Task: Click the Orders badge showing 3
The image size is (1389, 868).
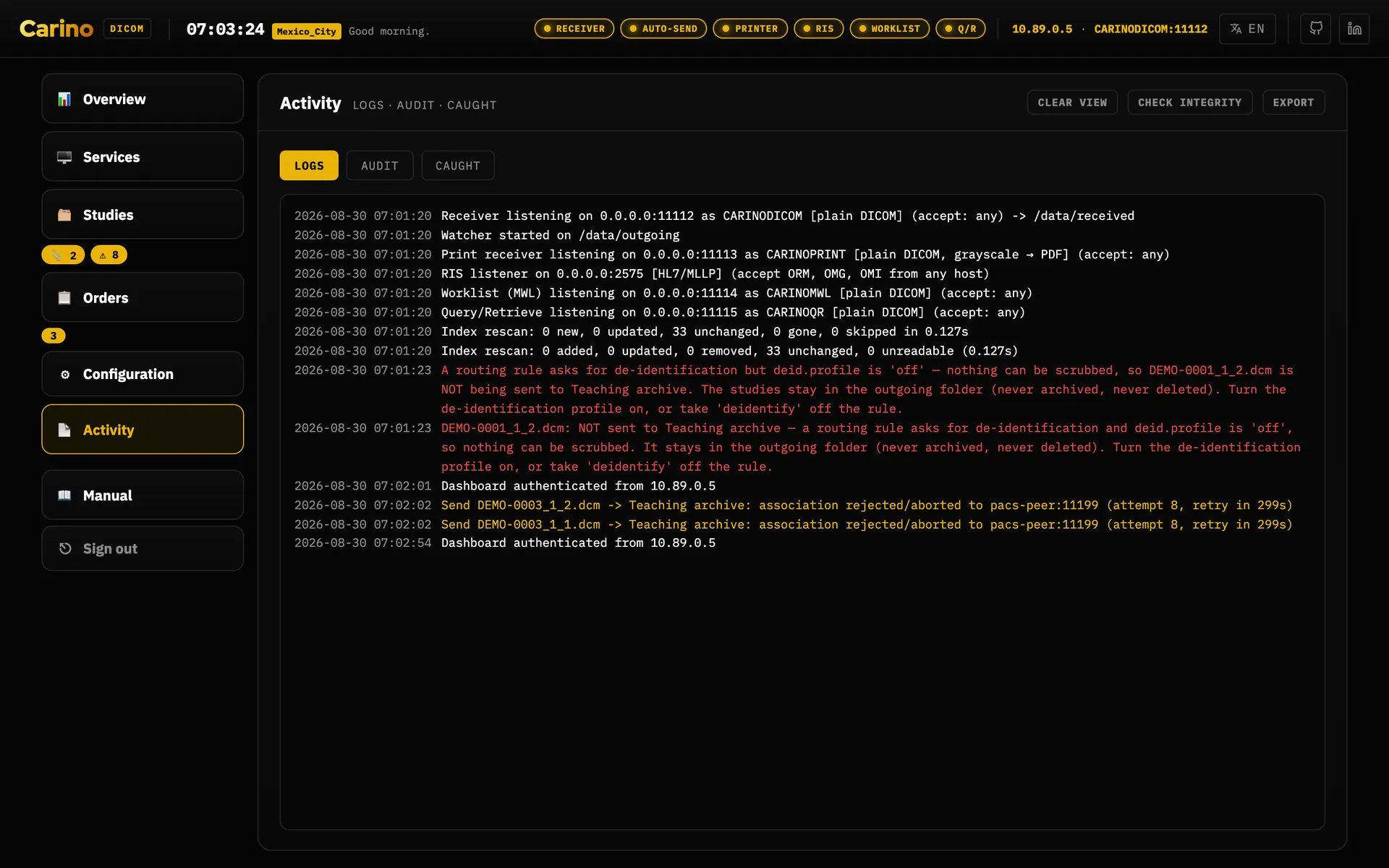Action: coord(54,336)
